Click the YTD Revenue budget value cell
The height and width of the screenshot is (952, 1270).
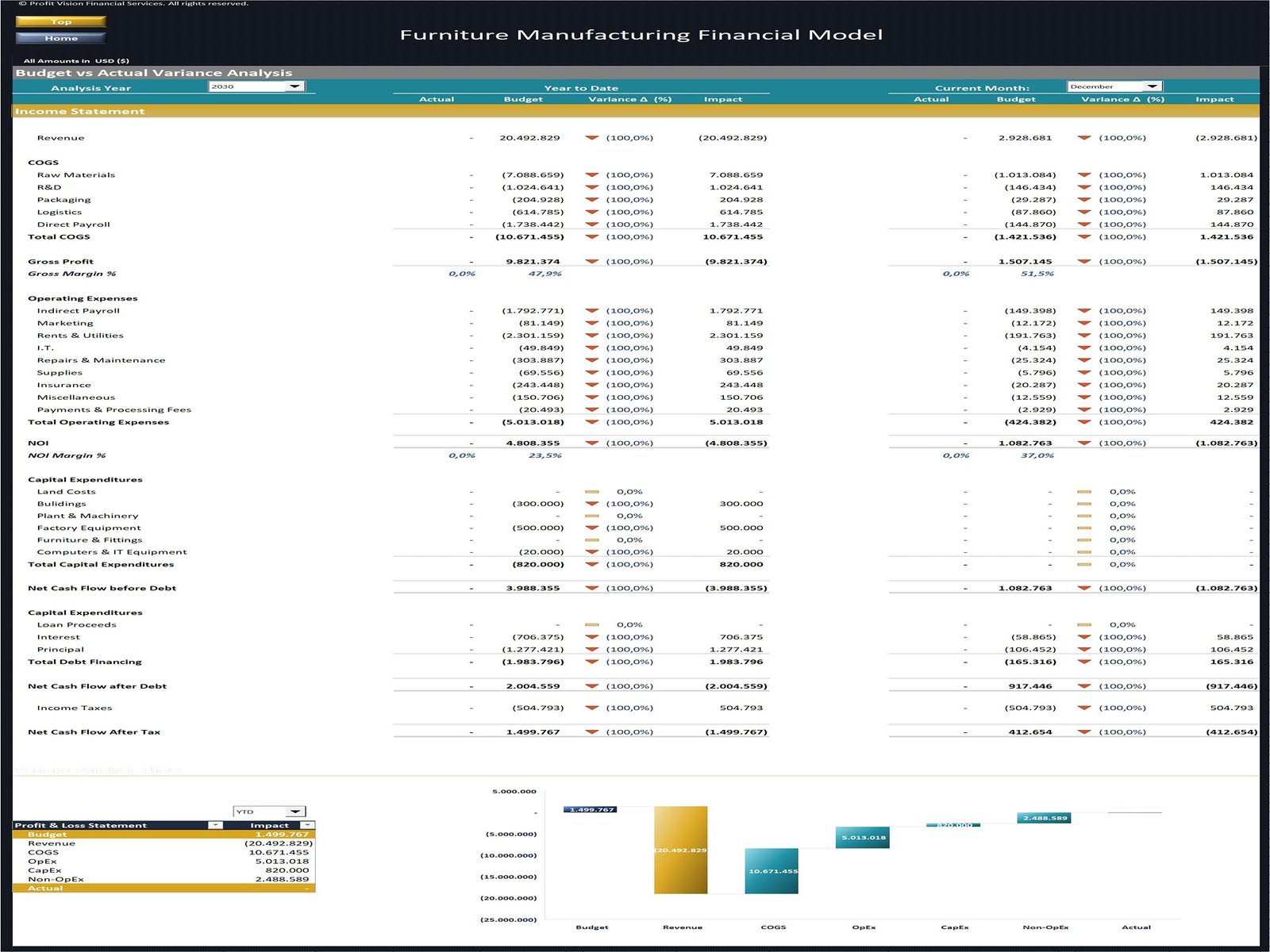[529, 138]
